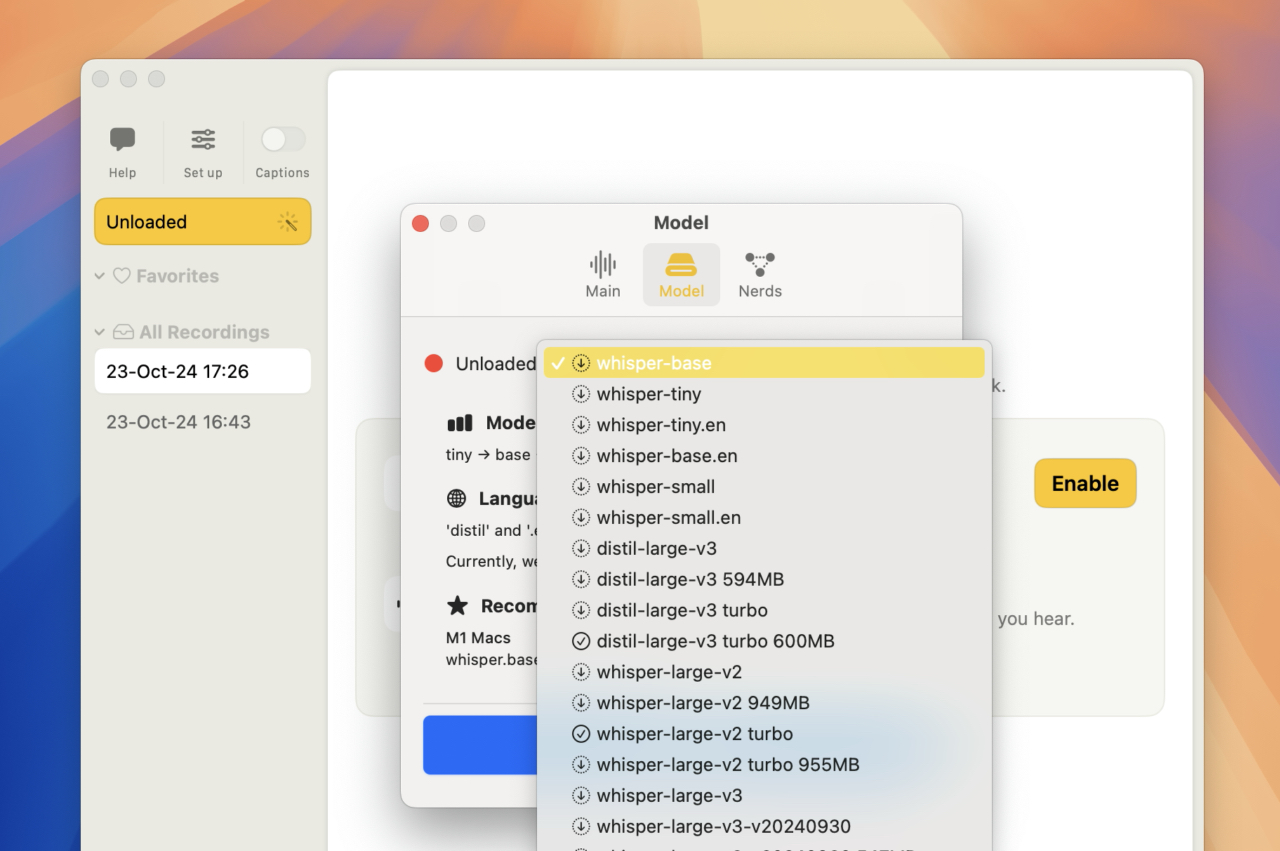Click the Model window title text

point(681,223)
